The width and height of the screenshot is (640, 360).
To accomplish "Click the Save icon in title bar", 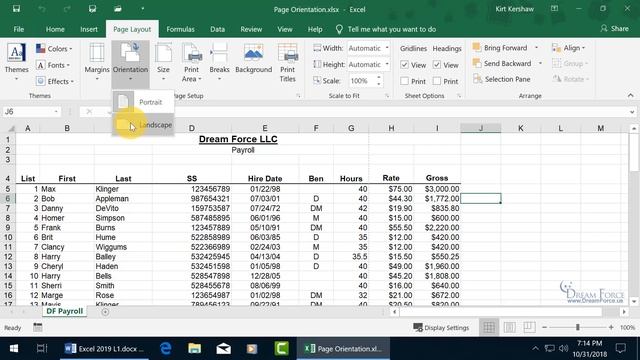I will pos(16,9).
